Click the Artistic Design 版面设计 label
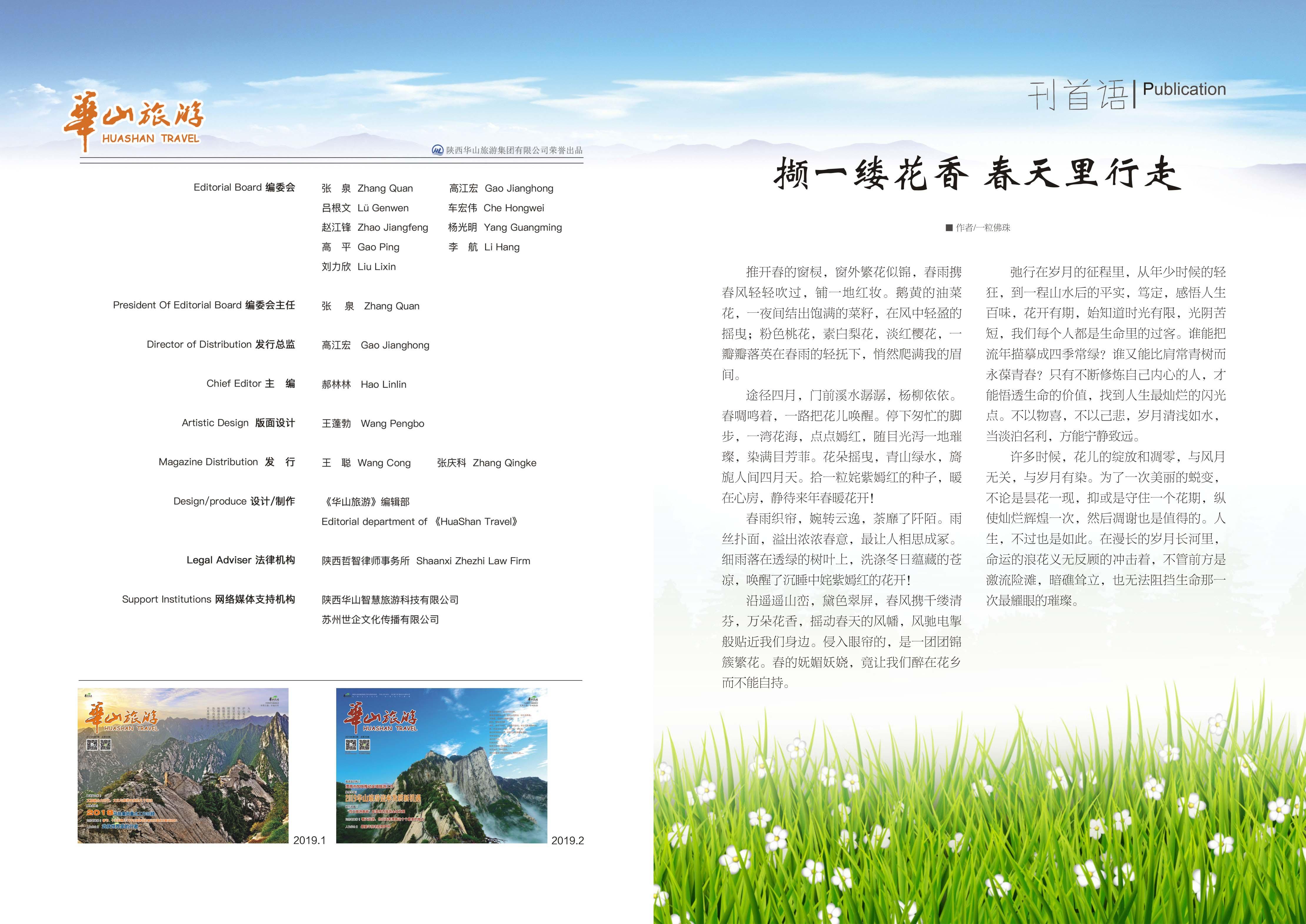 [238, 423]
